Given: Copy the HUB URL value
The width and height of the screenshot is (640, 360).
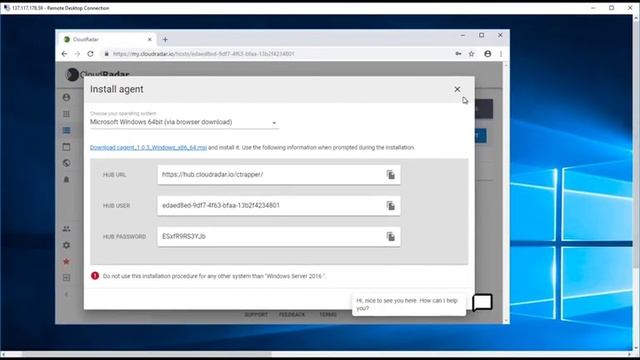Looking at the screenshot, I should point(391,175).
